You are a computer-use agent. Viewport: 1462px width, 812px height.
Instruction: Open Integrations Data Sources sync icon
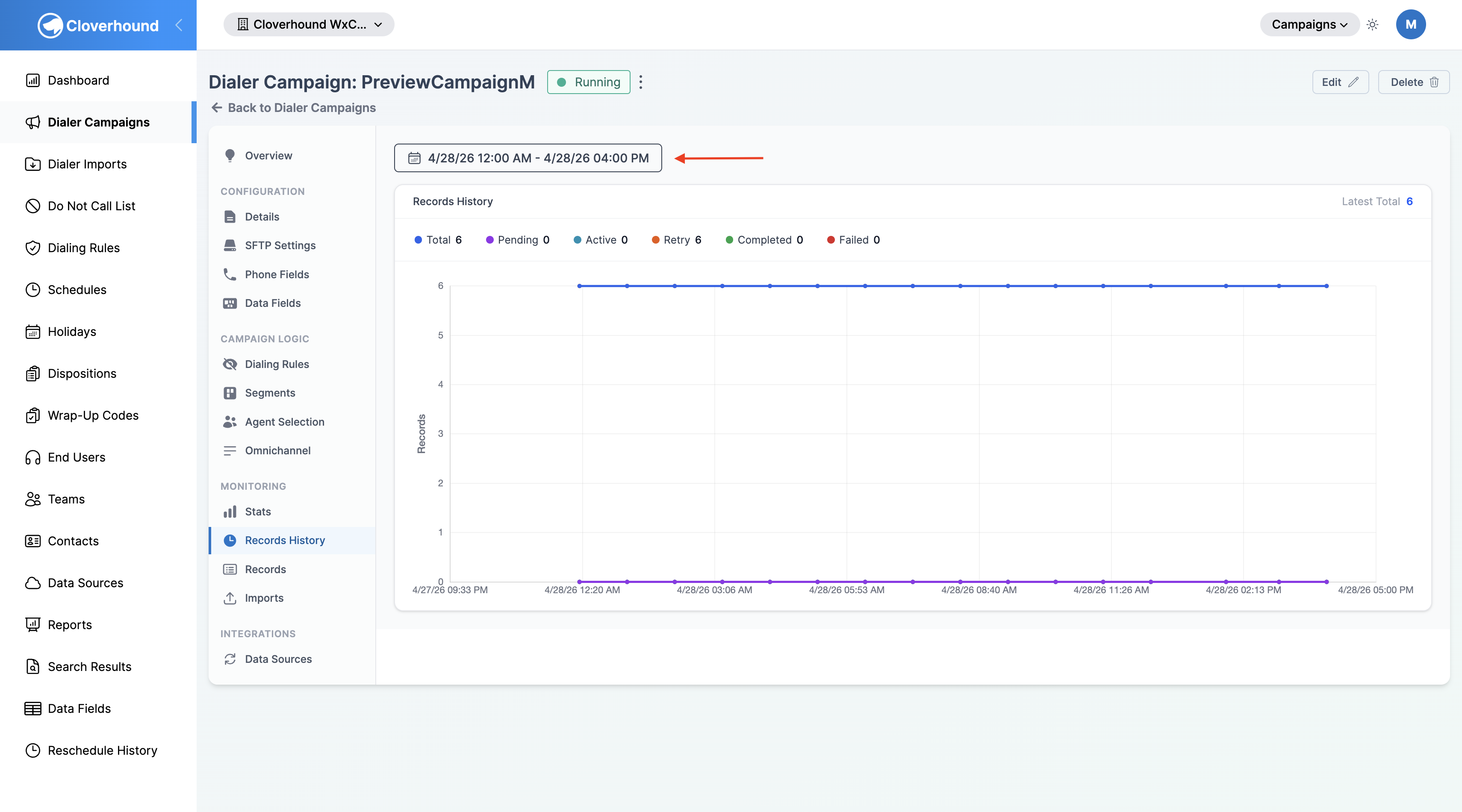pyautogui.click(x=230, y=659)
